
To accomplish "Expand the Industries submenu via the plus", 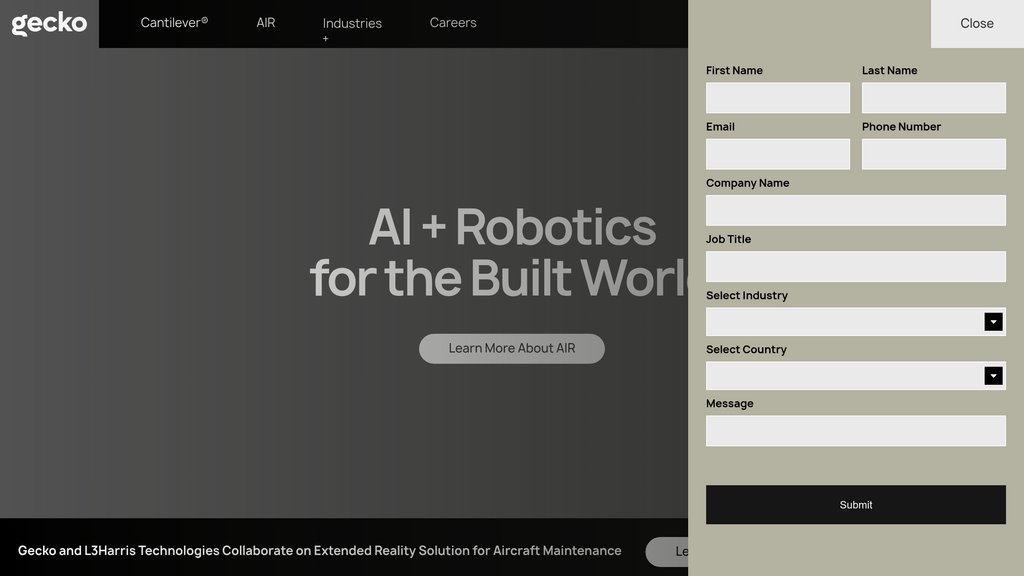I will [x=325, y=38].
